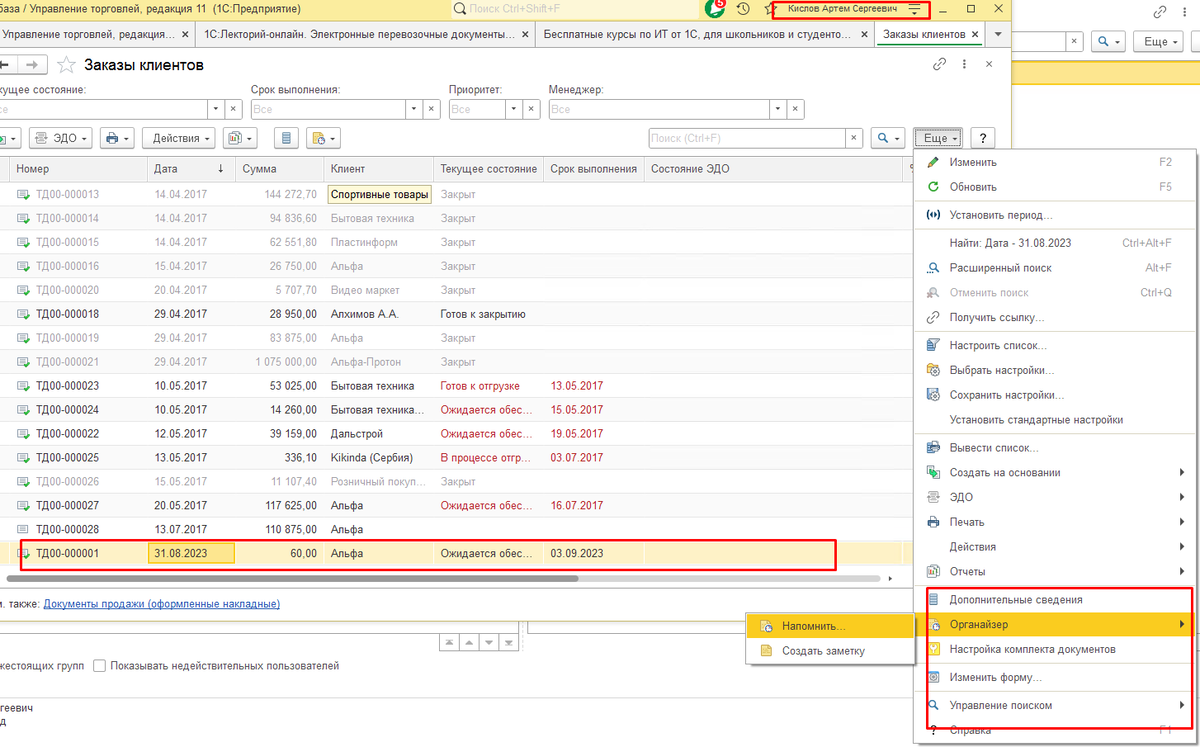Image resolution: width=1200 pixels, height=747 pixels.
Task: Sort by the Сумма column header
Action: pyautogui.click(x=280, y=169)
